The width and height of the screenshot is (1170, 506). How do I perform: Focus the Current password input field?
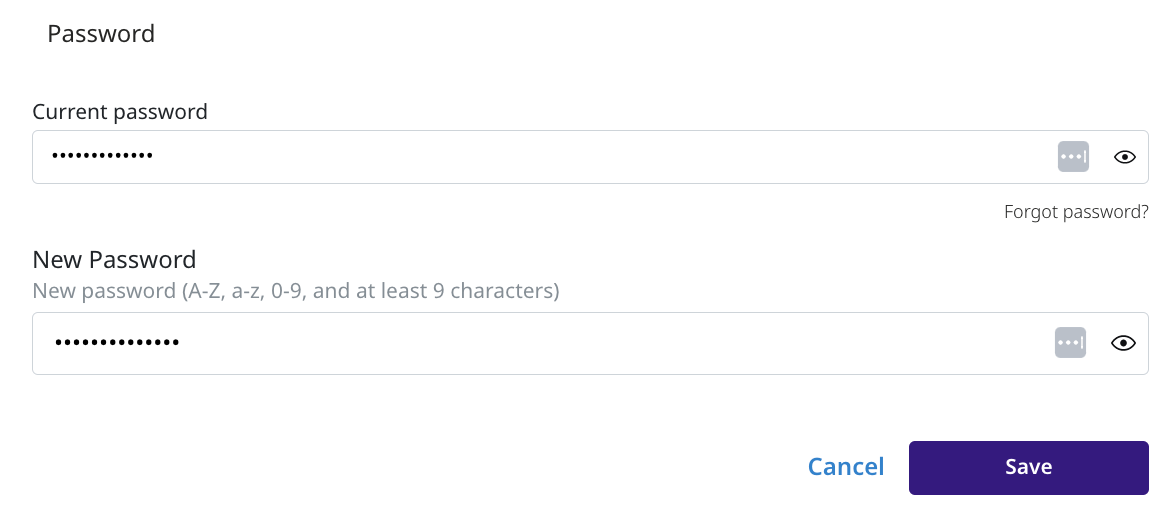click(x=590, y=157)
